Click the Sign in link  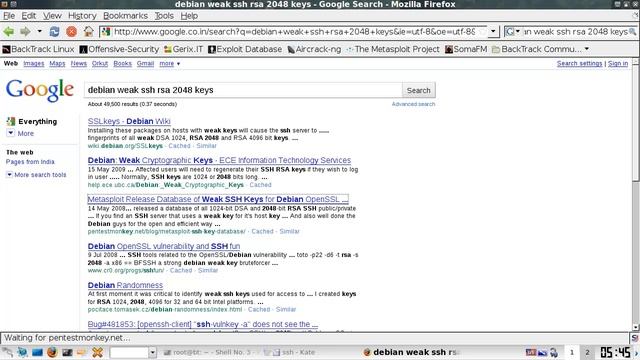[618, 63]
